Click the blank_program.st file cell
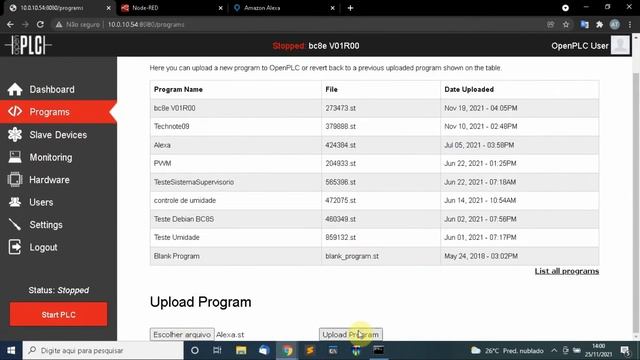Viewport: 640px width, 360px height. coord(380,256)
